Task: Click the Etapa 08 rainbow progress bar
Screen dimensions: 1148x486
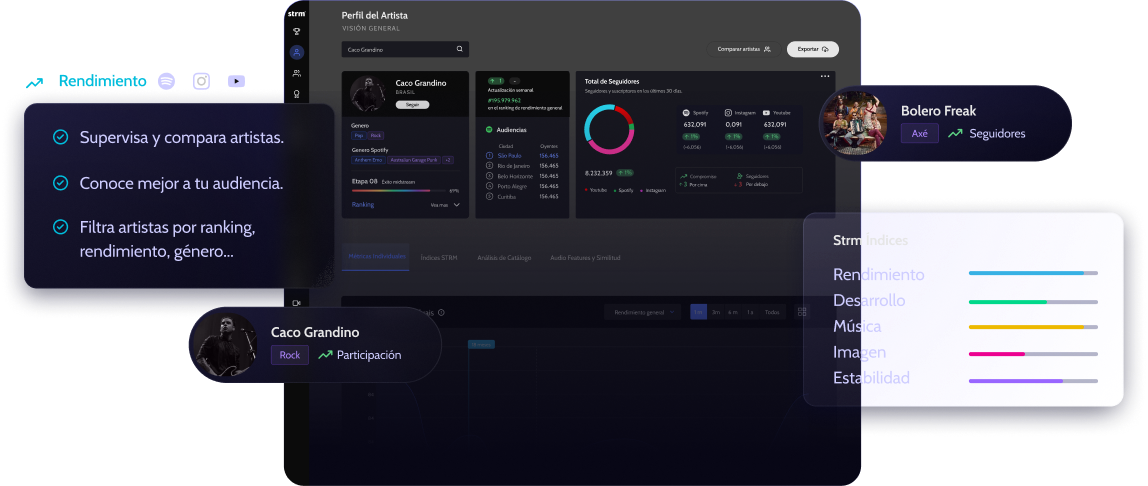Action: pyautogui.click(x=400, y=190)
